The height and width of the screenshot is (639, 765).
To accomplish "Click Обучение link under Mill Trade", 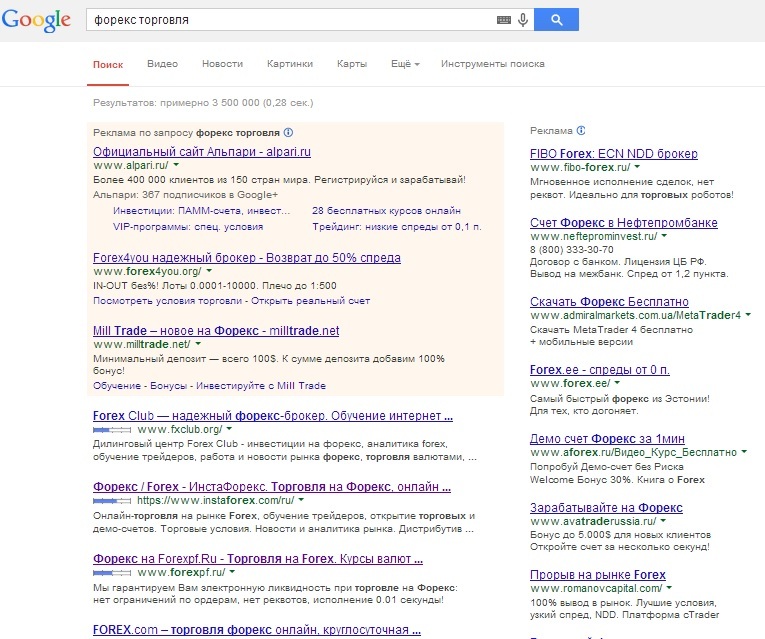I will (x=117, y=386).
